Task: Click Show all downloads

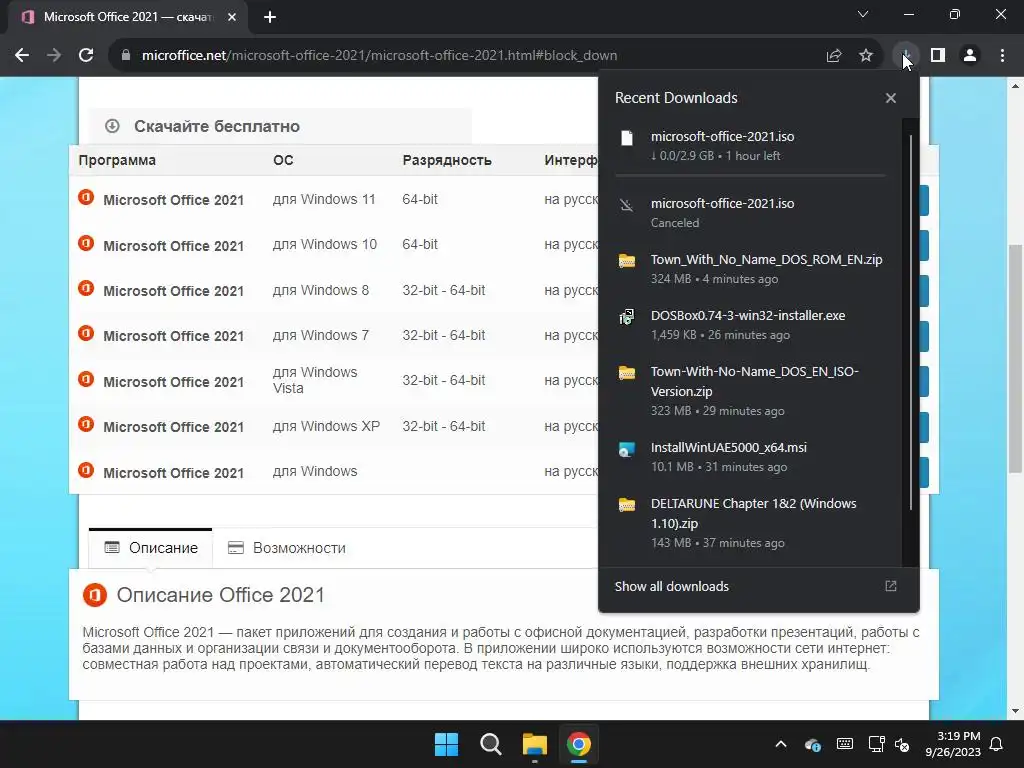Action: (x=671, y=586)
